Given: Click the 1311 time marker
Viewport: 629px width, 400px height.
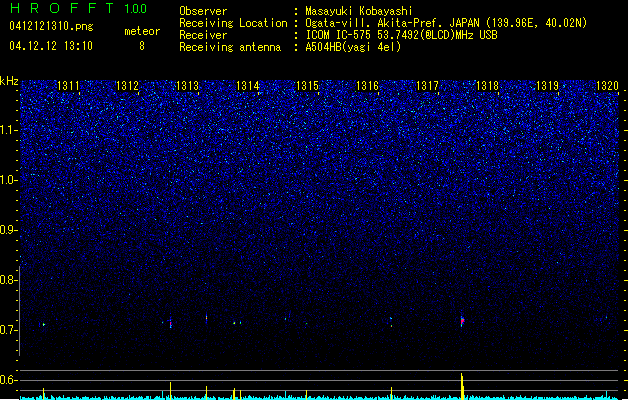Looking at the screenshot, I should (x=68, y=86).
